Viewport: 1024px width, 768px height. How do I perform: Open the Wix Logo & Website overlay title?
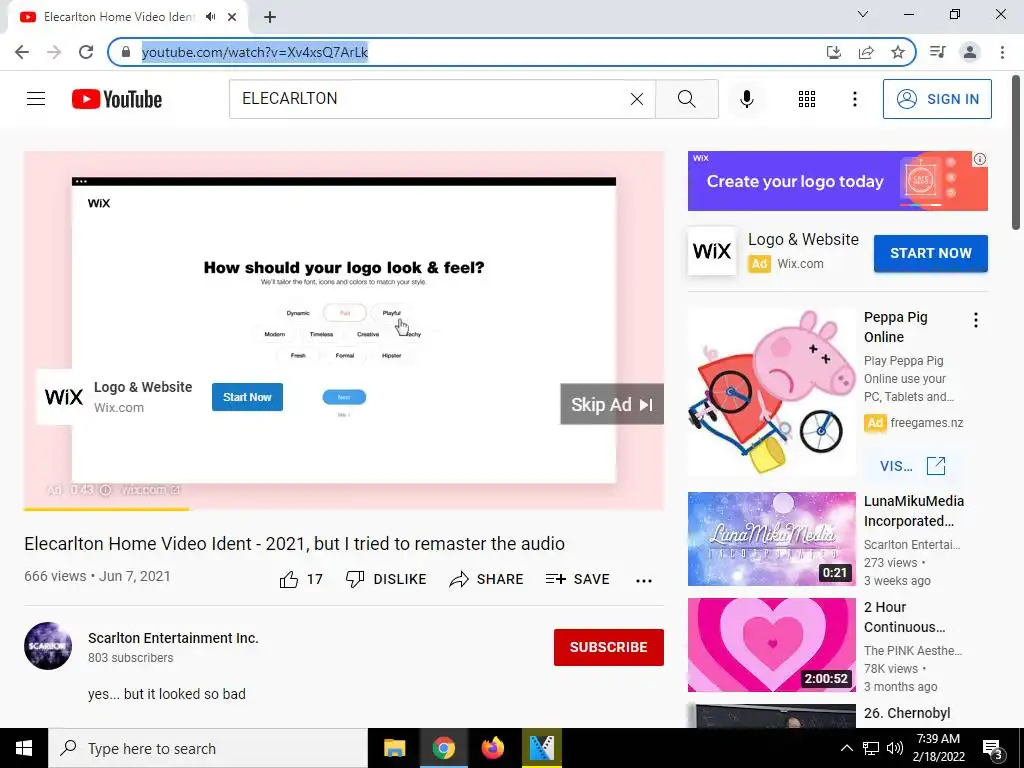[143, 387]
